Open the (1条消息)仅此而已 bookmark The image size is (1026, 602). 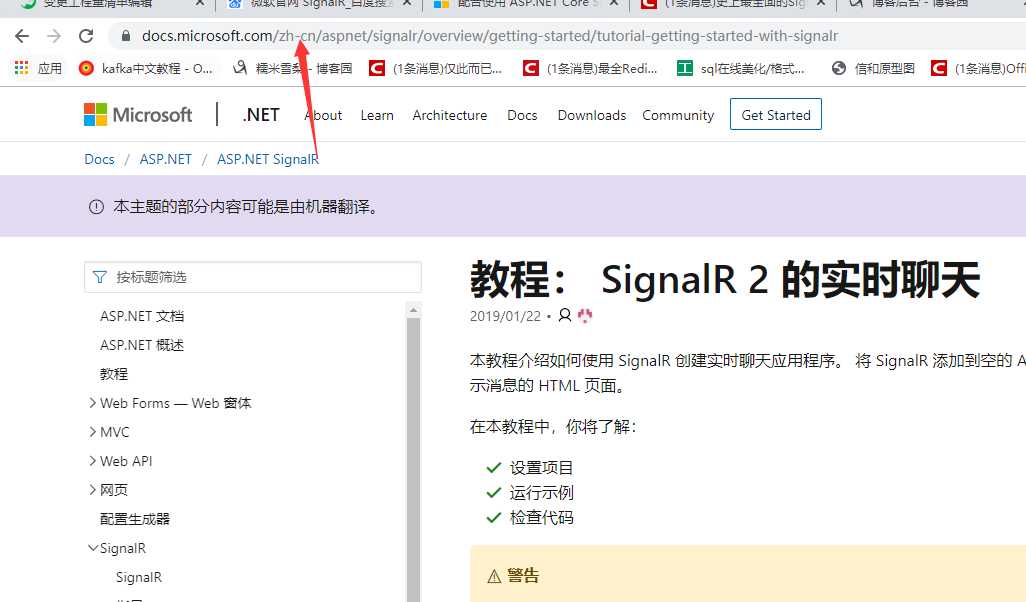[x=436, y=68]
